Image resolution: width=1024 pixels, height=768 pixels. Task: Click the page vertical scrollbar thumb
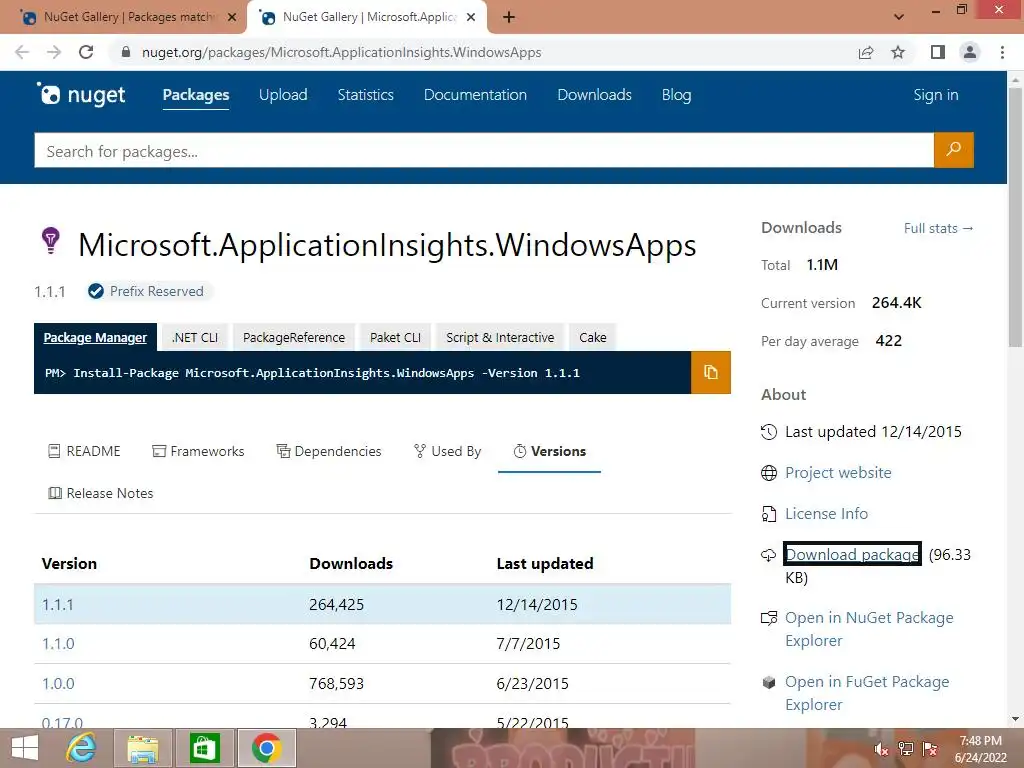tap(1015, 218)
